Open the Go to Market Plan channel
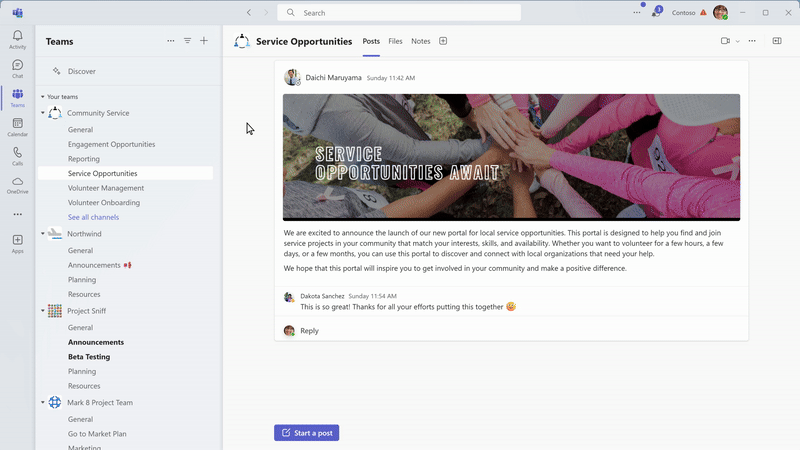Viewport: 800px width, 450px height. (97, 434)
